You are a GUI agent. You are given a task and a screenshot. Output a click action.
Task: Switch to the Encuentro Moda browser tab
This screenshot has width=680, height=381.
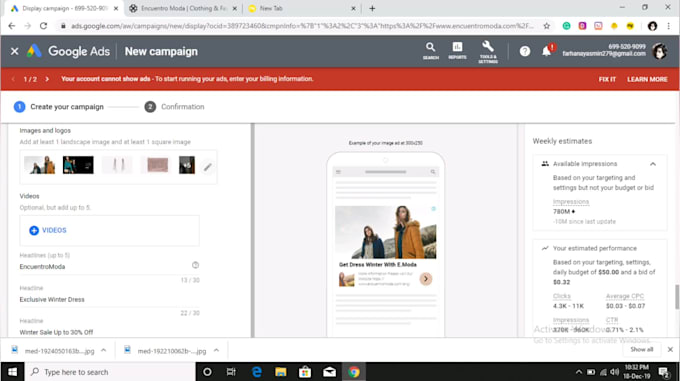183,8
